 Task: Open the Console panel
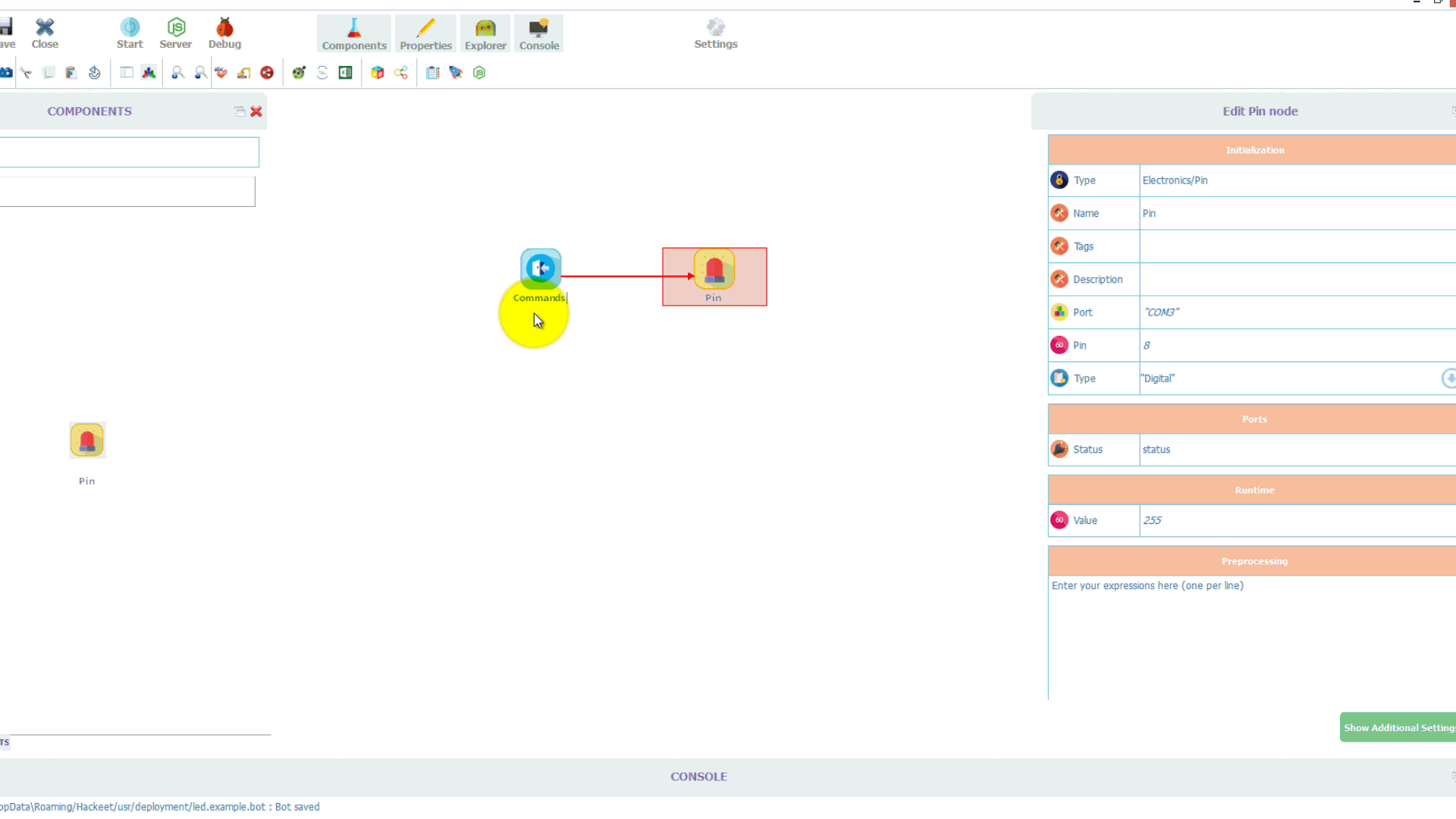[539, 32]
